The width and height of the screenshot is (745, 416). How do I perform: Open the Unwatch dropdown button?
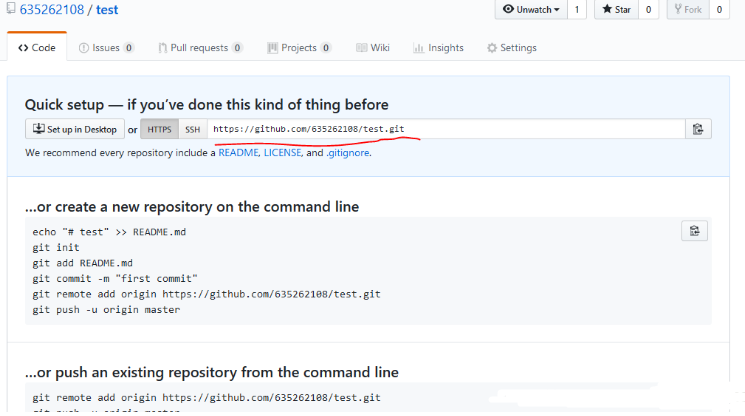[530, 10]
